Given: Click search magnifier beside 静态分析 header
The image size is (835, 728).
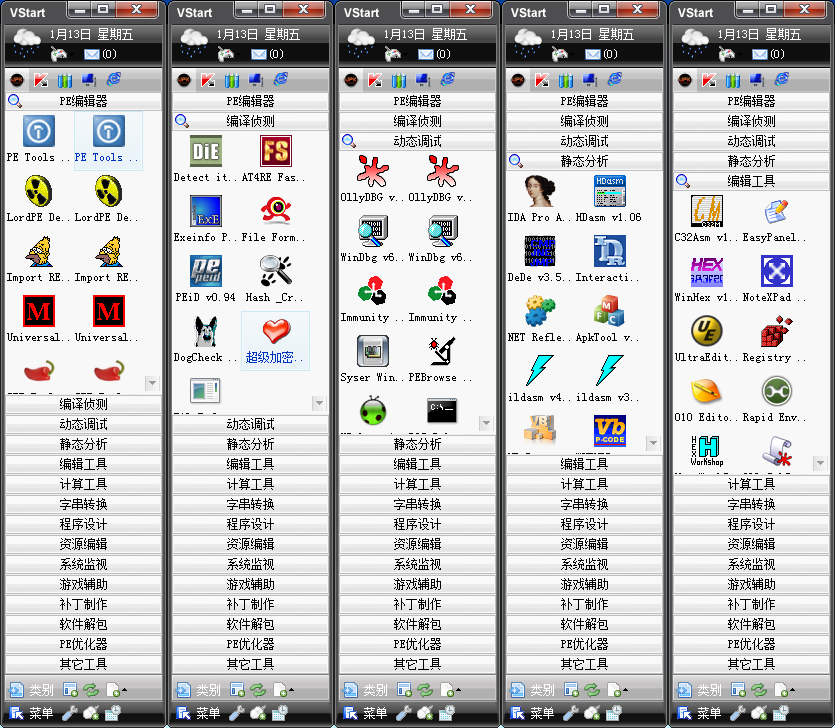Looking at the screenshot, I should [515, 161].
